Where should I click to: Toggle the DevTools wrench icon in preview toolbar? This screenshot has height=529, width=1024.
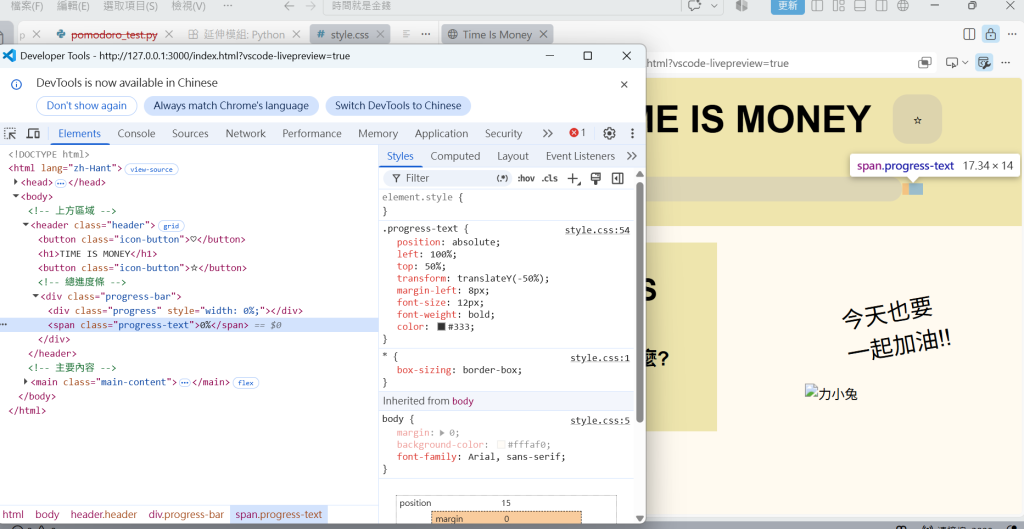(984, 63)
